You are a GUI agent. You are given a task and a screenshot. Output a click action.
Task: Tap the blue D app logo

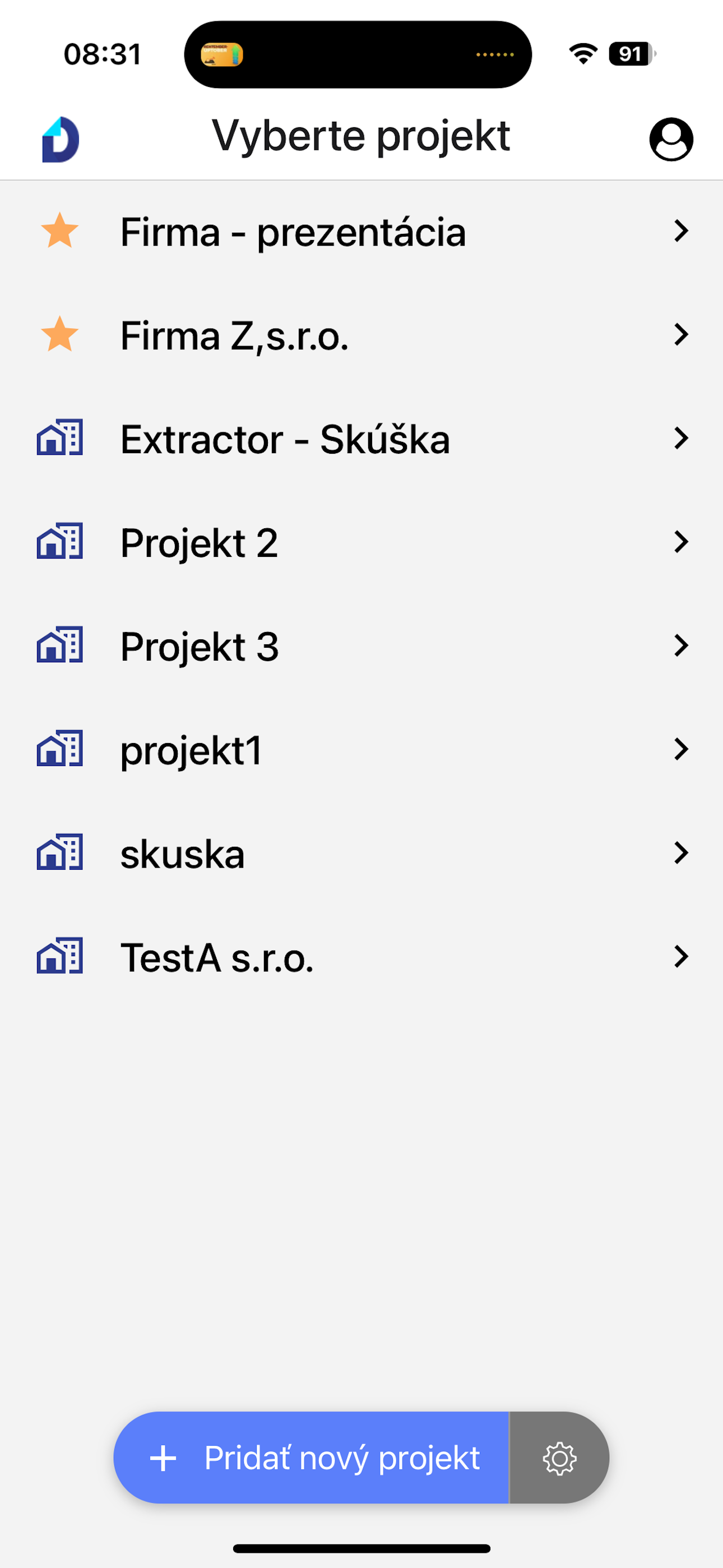coord(61,140)
